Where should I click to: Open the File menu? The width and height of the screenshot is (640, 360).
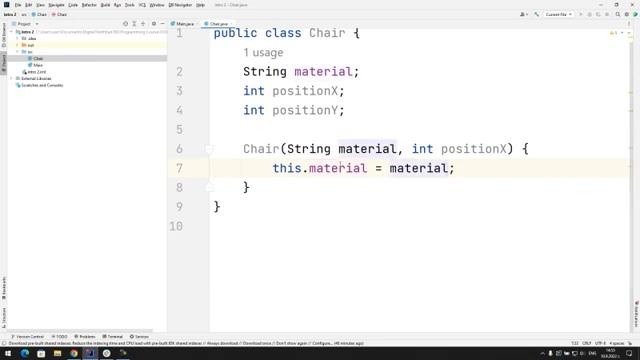pos(18,5)
